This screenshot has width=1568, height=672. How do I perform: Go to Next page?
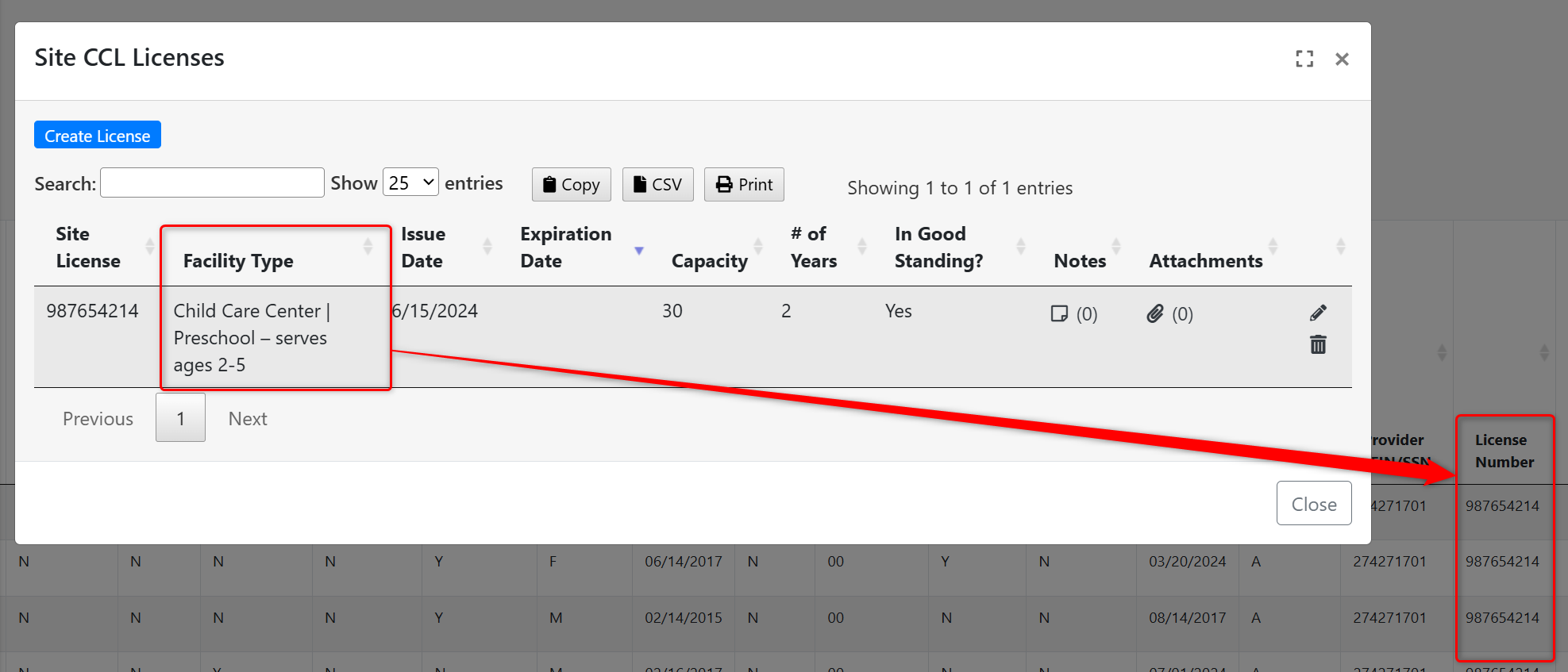[248, 418]
